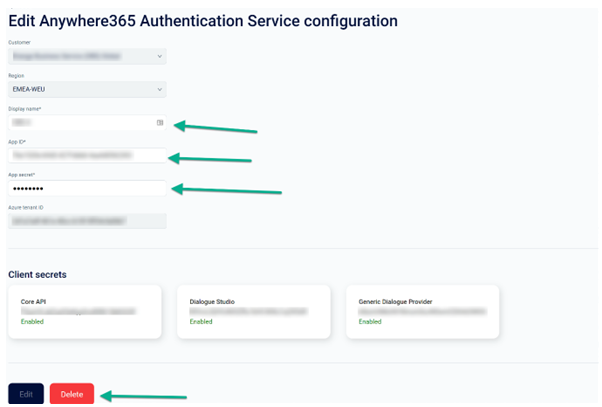Screen dimensions: 602x407
Task: Open the Core API client secret card
Action: tap(85, 312)
